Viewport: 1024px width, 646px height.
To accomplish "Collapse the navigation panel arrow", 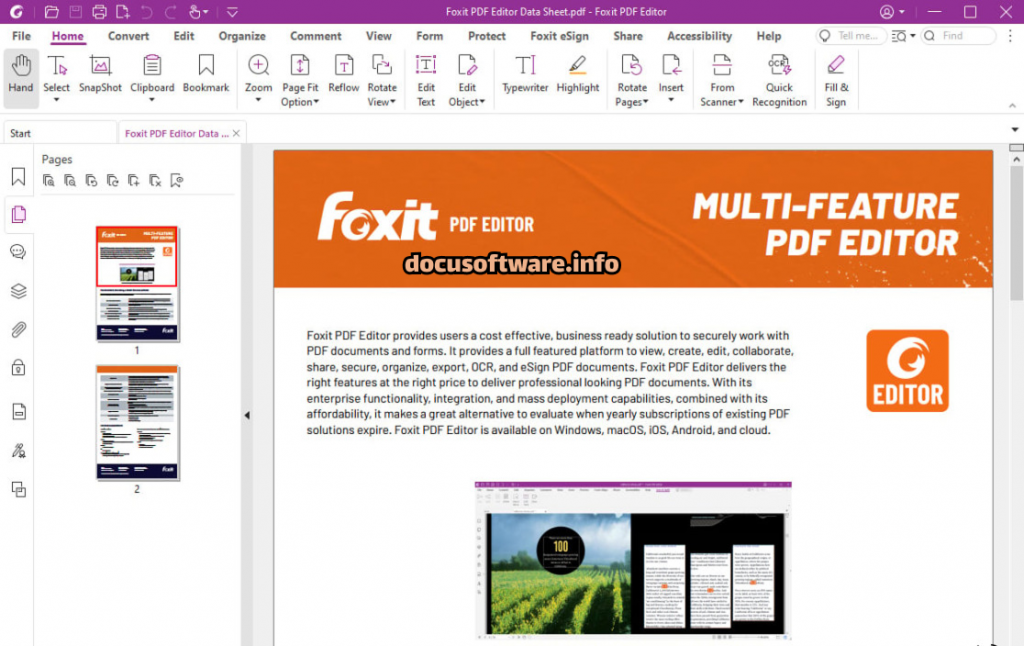I will (x=247, y=416).
